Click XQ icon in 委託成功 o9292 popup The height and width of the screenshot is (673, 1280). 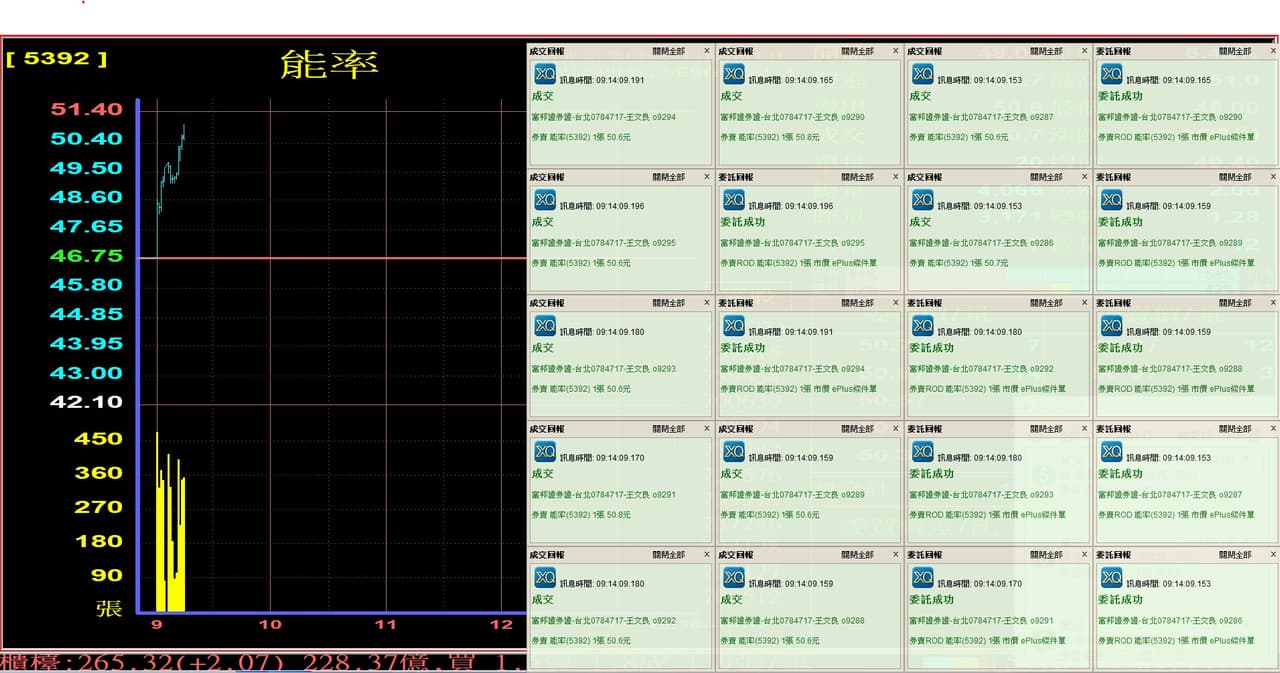point(923,326)
